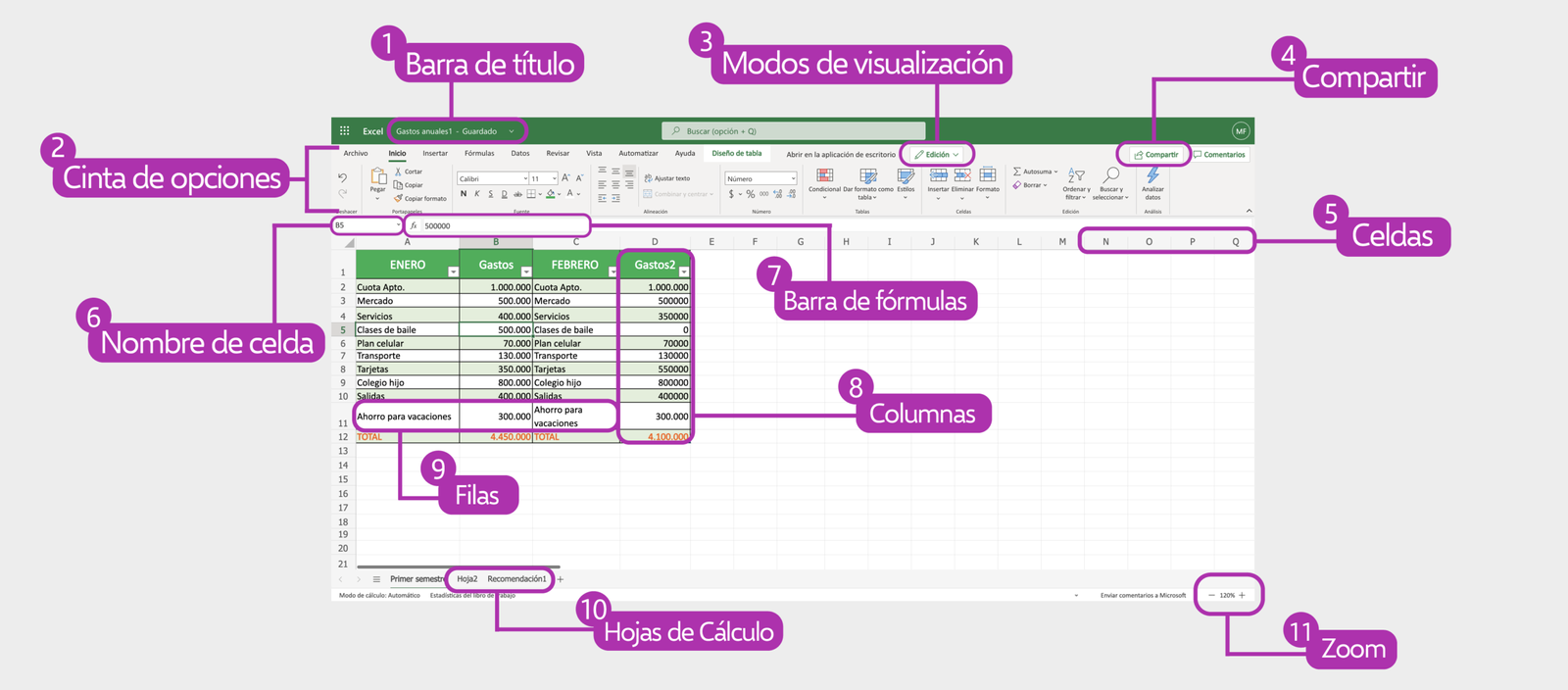
Task: Switch to the Insertar ribbon tab
Action: 435,154
